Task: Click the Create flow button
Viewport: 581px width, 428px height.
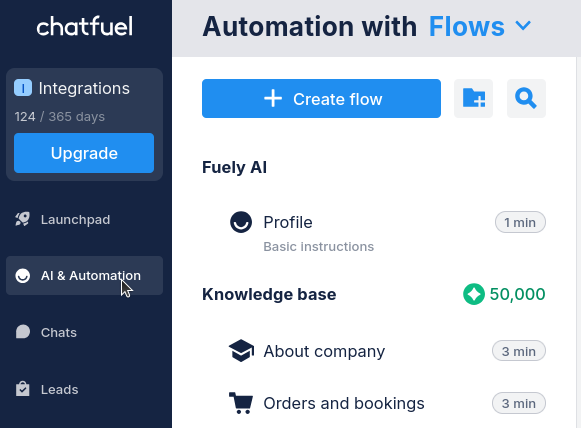Action: click(x=321, y=99)
